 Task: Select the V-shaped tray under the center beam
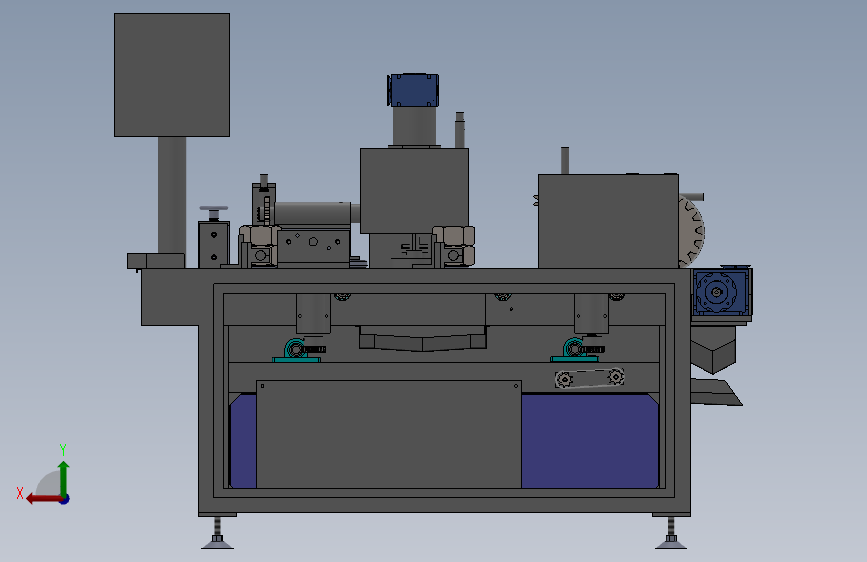423,339
